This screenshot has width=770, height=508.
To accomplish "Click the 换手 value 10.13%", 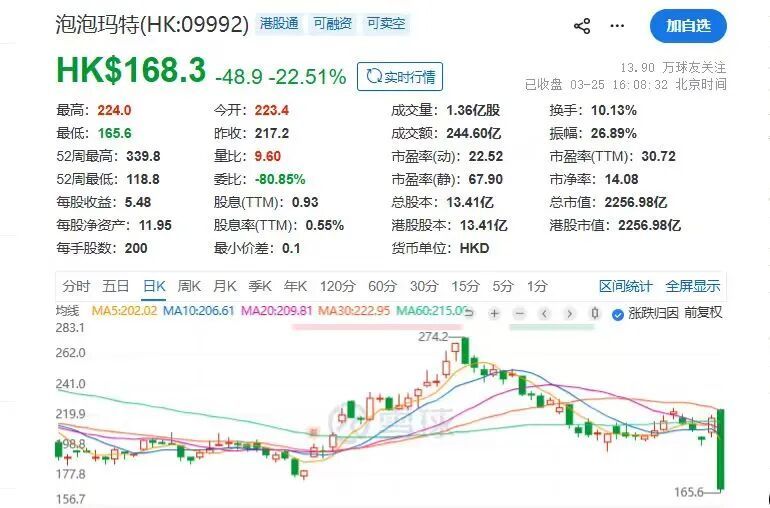I will click(614, 110).
